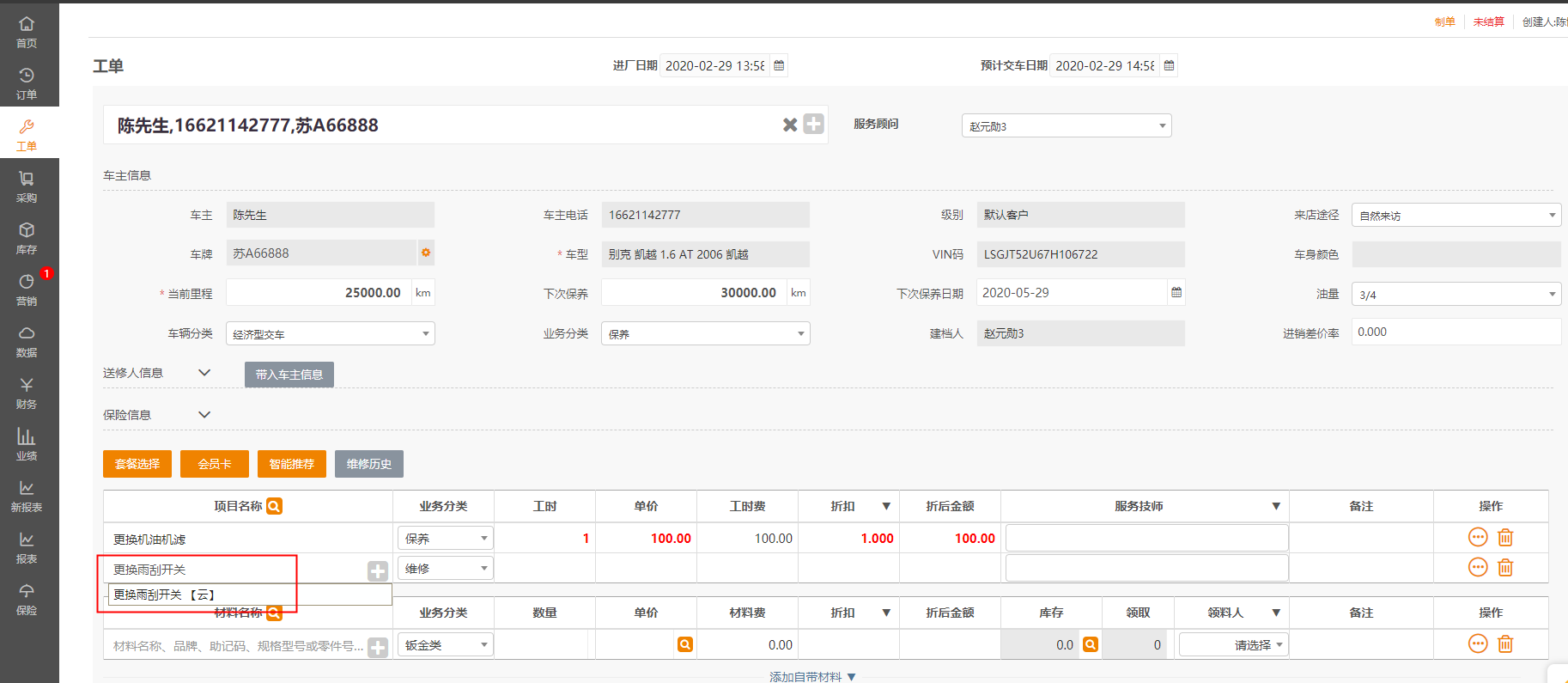Click more options icon for 更换机油机滤 row
Image resolution: width=1568 pixels, height=683 pixels.
tap(1478, 538)
